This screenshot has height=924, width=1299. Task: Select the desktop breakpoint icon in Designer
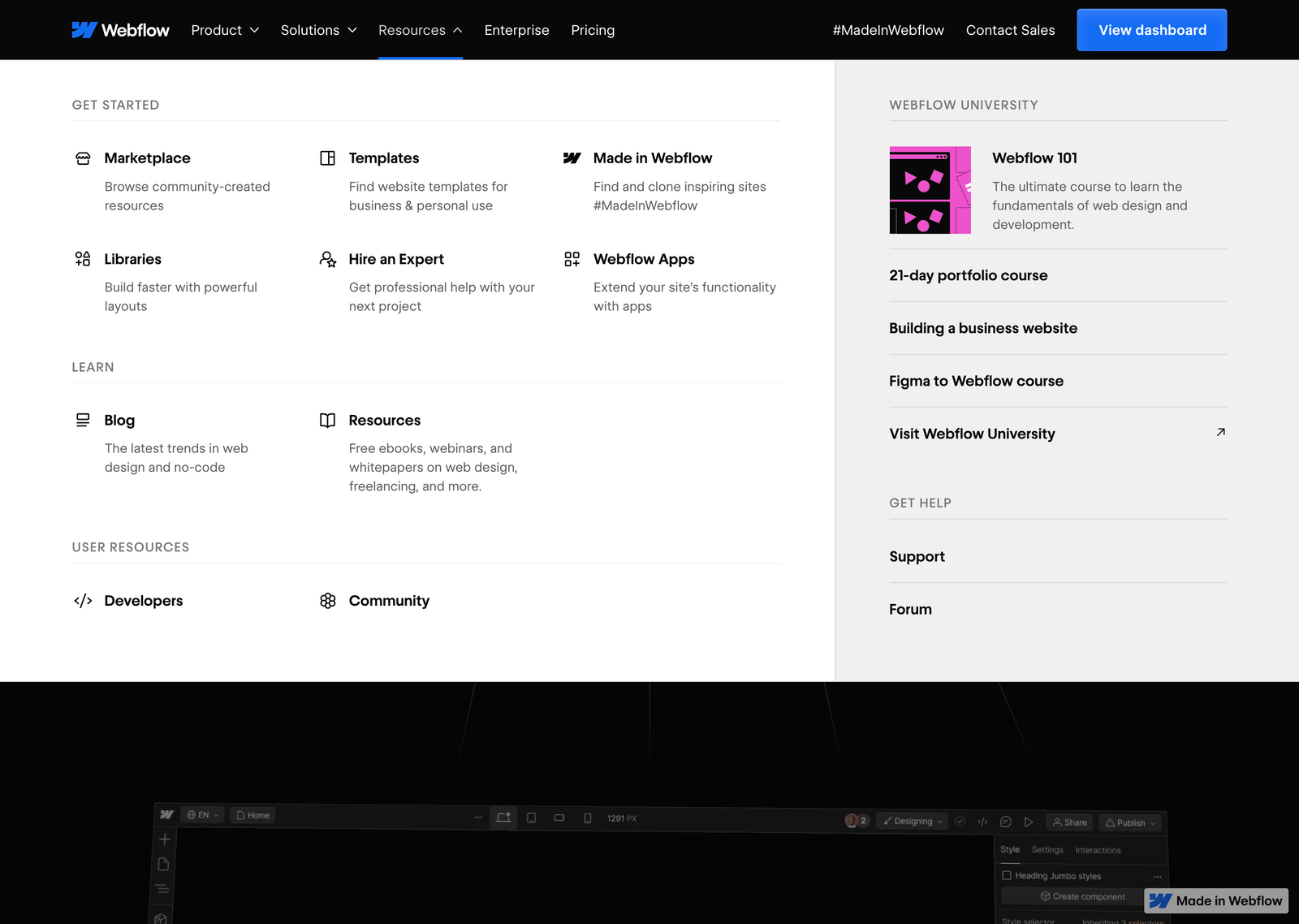[503, 818]
